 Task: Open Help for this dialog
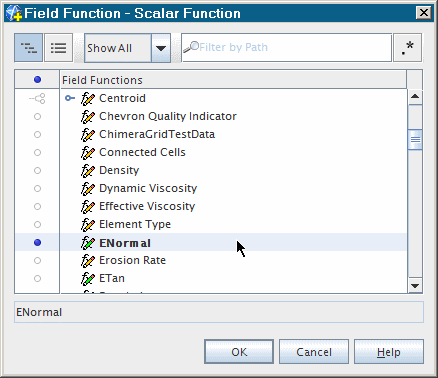pyautogui.click(x=389, y=352)
